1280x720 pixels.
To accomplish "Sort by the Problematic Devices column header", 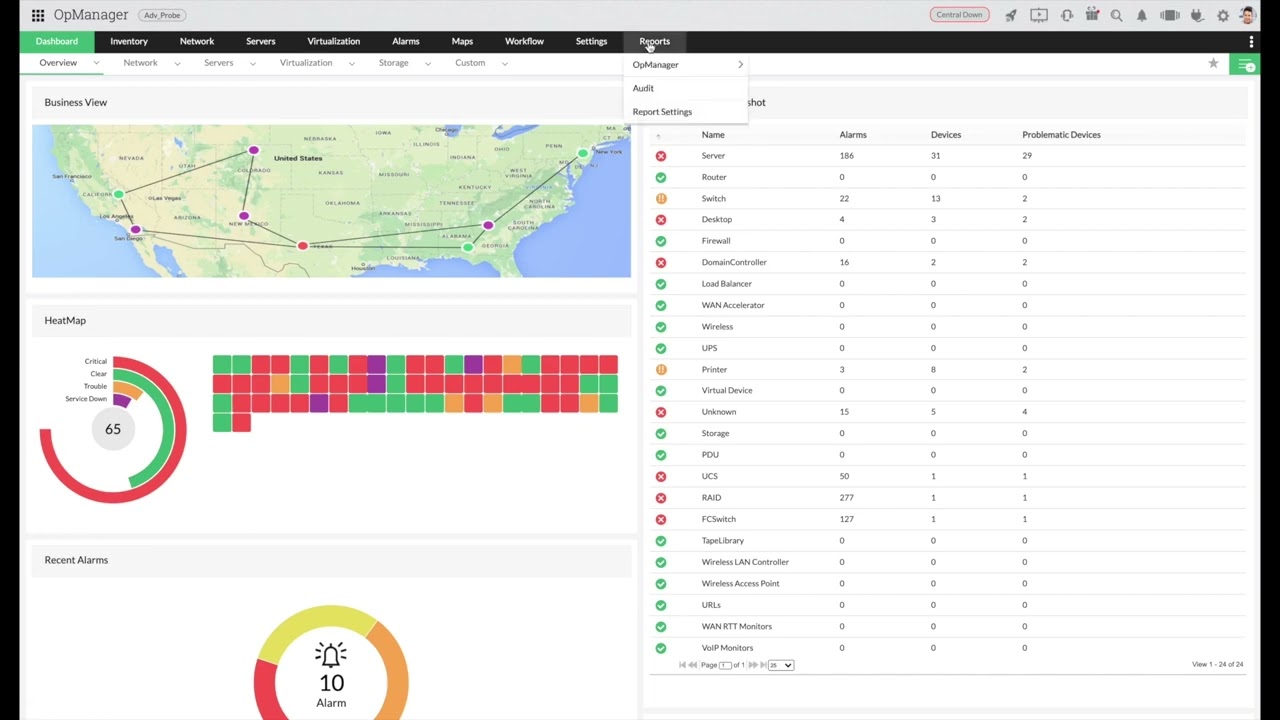I will [1061, 135].
